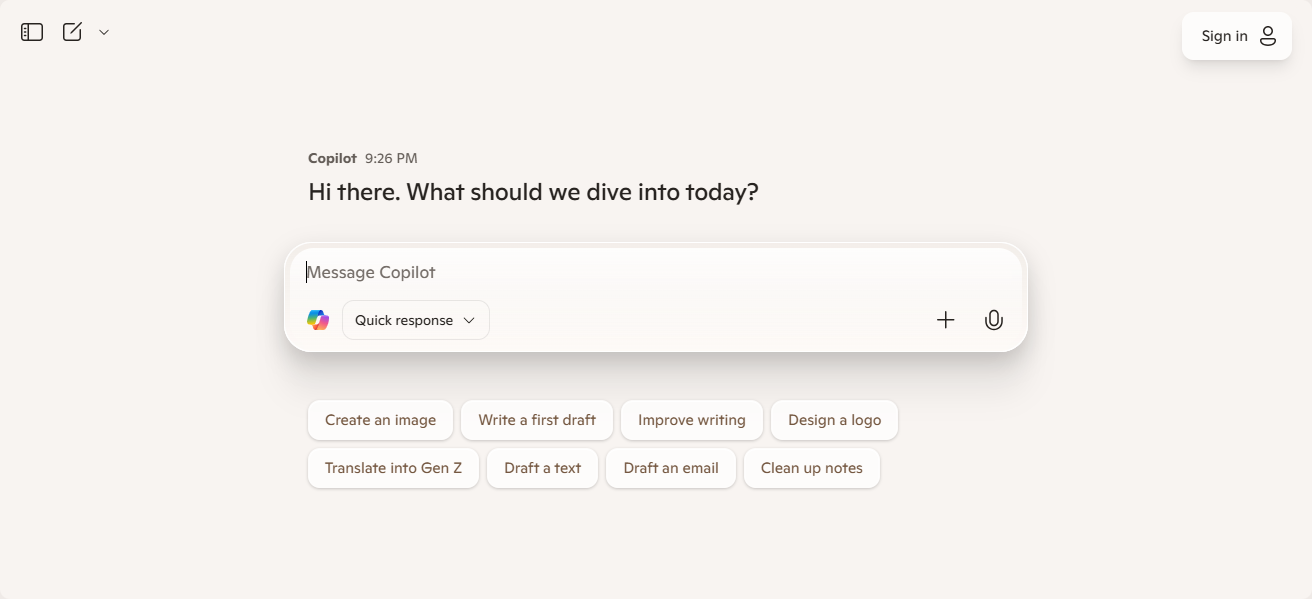Focus the Message Copilot input field
Screen dimensions: 1312x599
coord(656,272)
